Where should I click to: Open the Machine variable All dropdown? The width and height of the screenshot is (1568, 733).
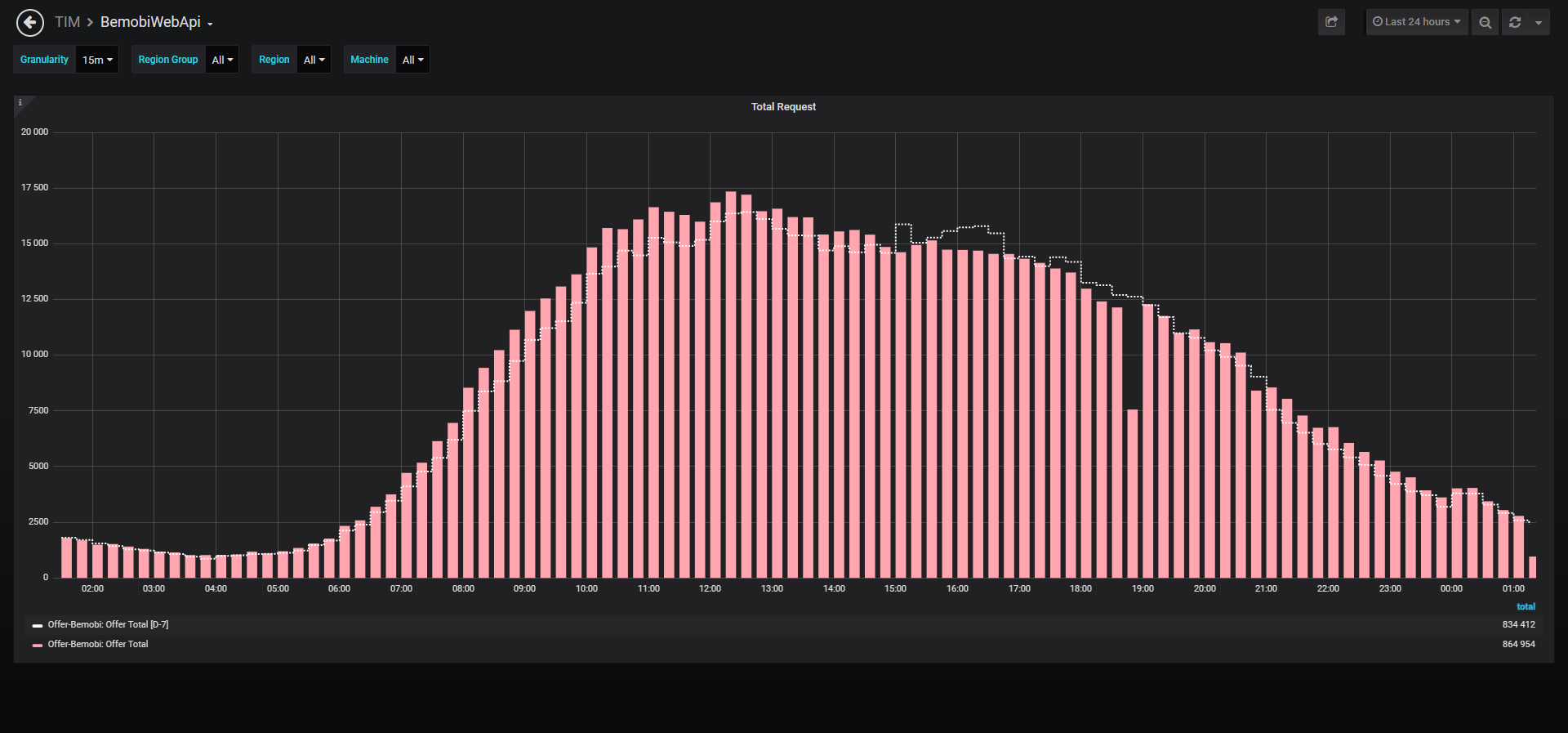(x=412, y=60)
